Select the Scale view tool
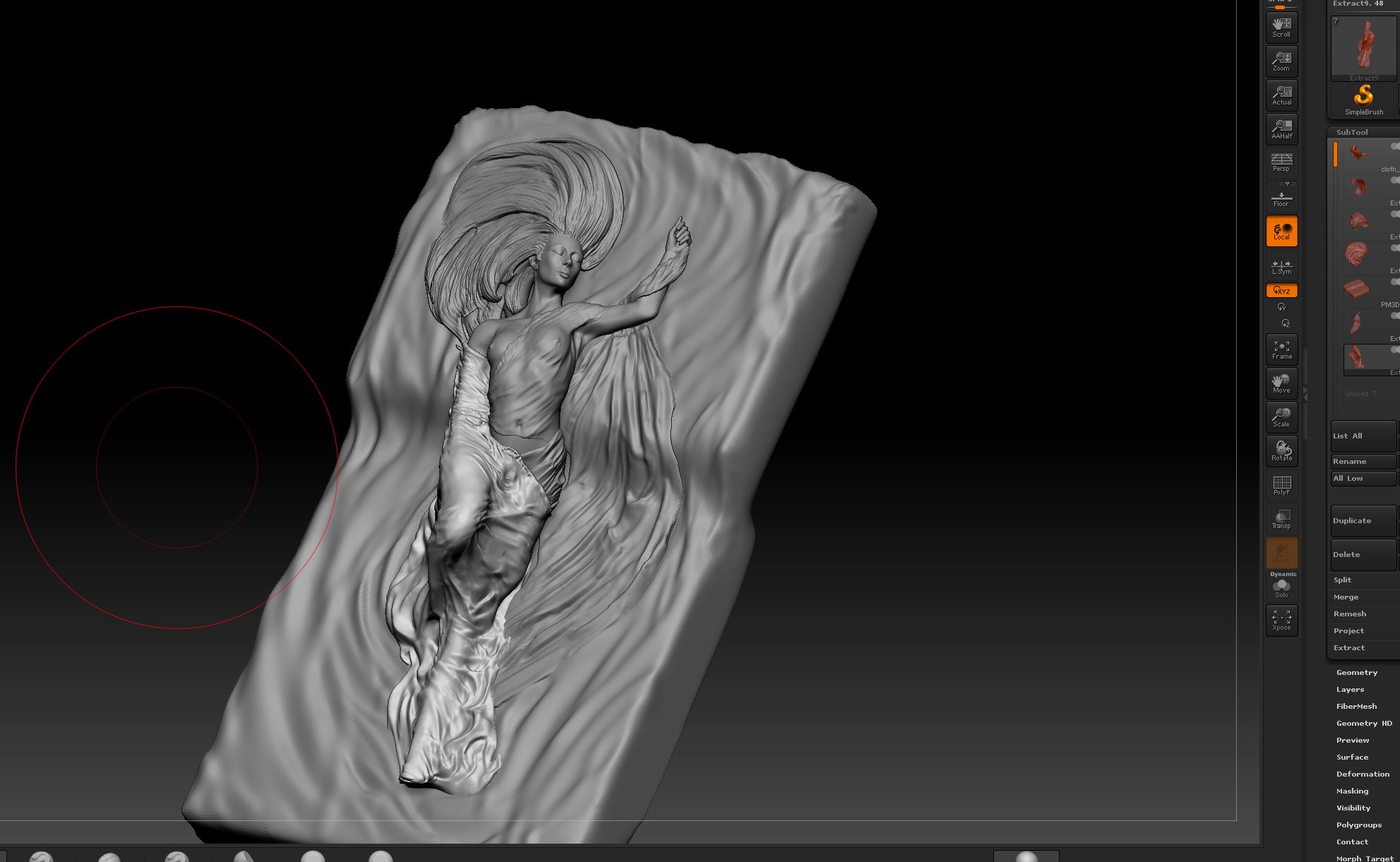This screenshot has width=1400, height=862. click(1281, 417)
